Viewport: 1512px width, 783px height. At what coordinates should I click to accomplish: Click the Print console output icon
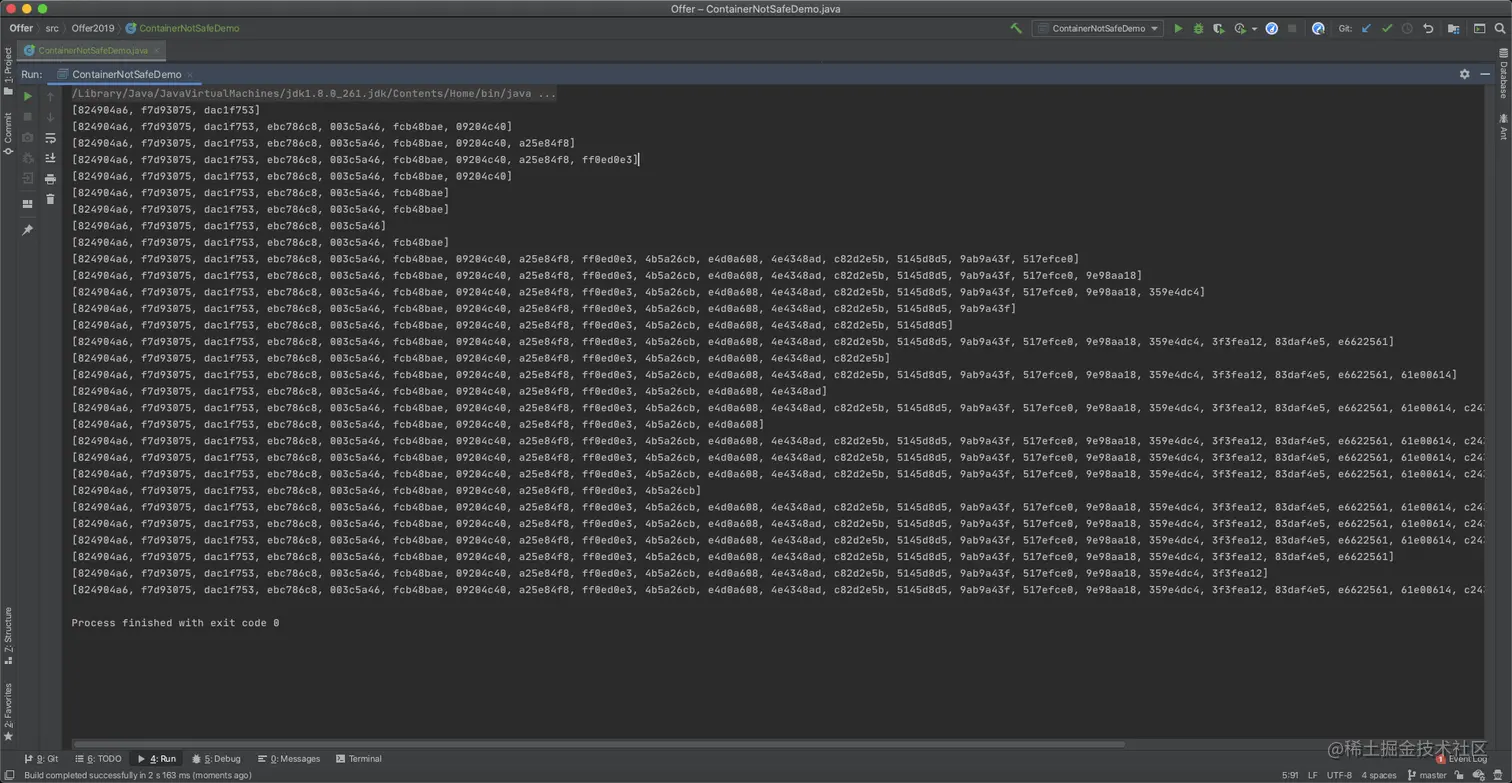tap(50, 179)
